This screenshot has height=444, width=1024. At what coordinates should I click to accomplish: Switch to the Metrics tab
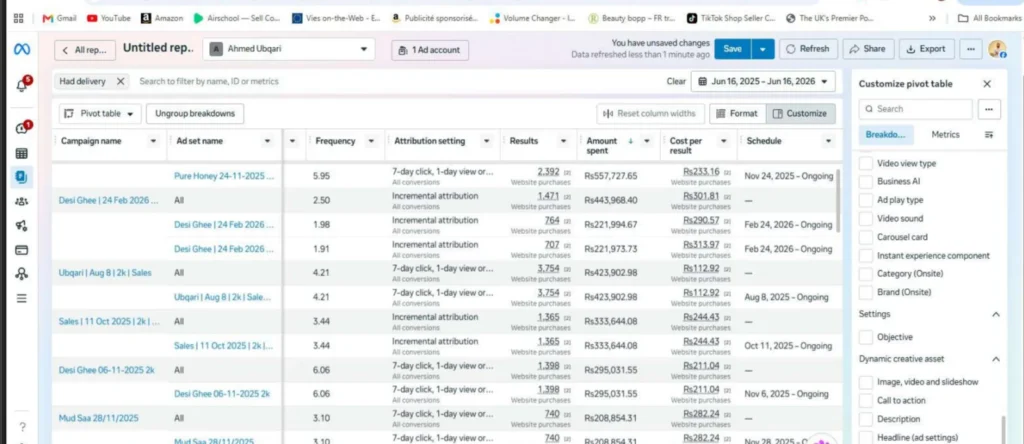coord(945,135)
